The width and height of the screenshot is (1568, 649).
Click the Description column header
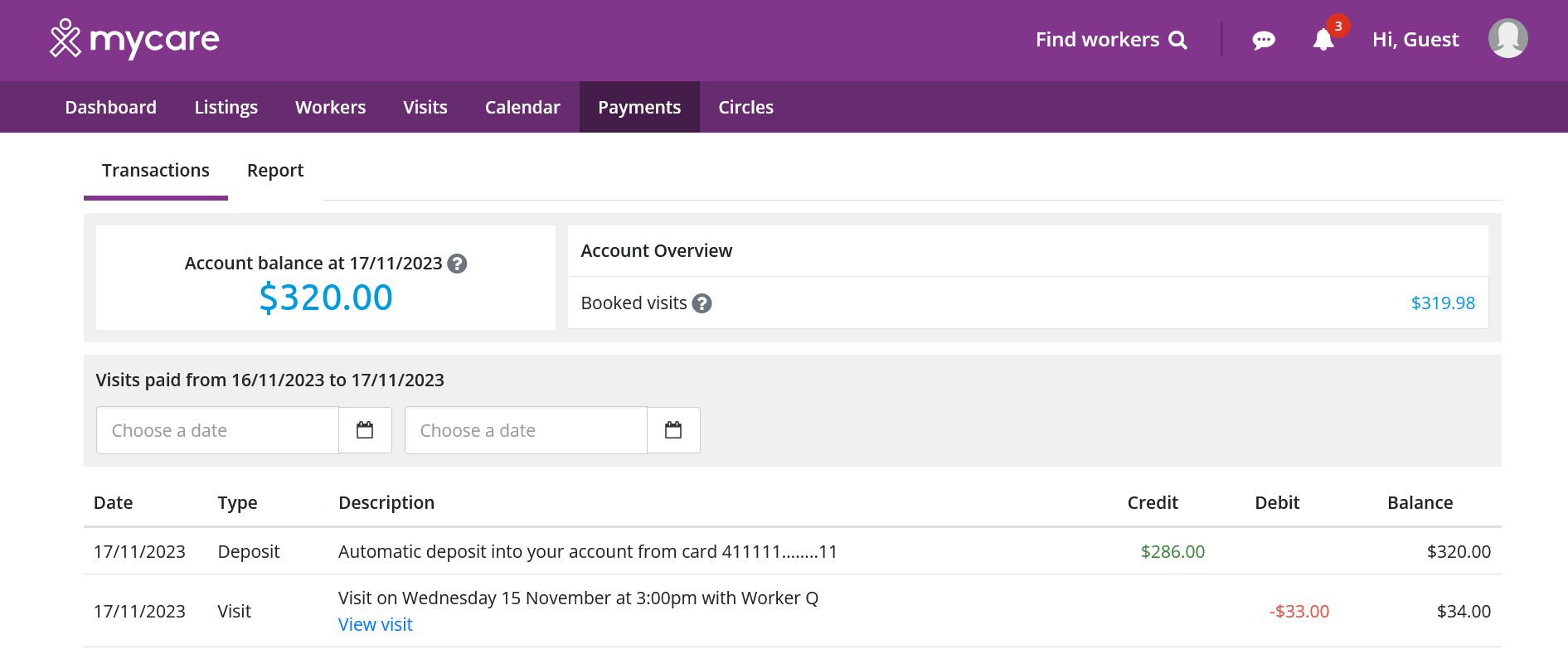(x=386, y=503)
